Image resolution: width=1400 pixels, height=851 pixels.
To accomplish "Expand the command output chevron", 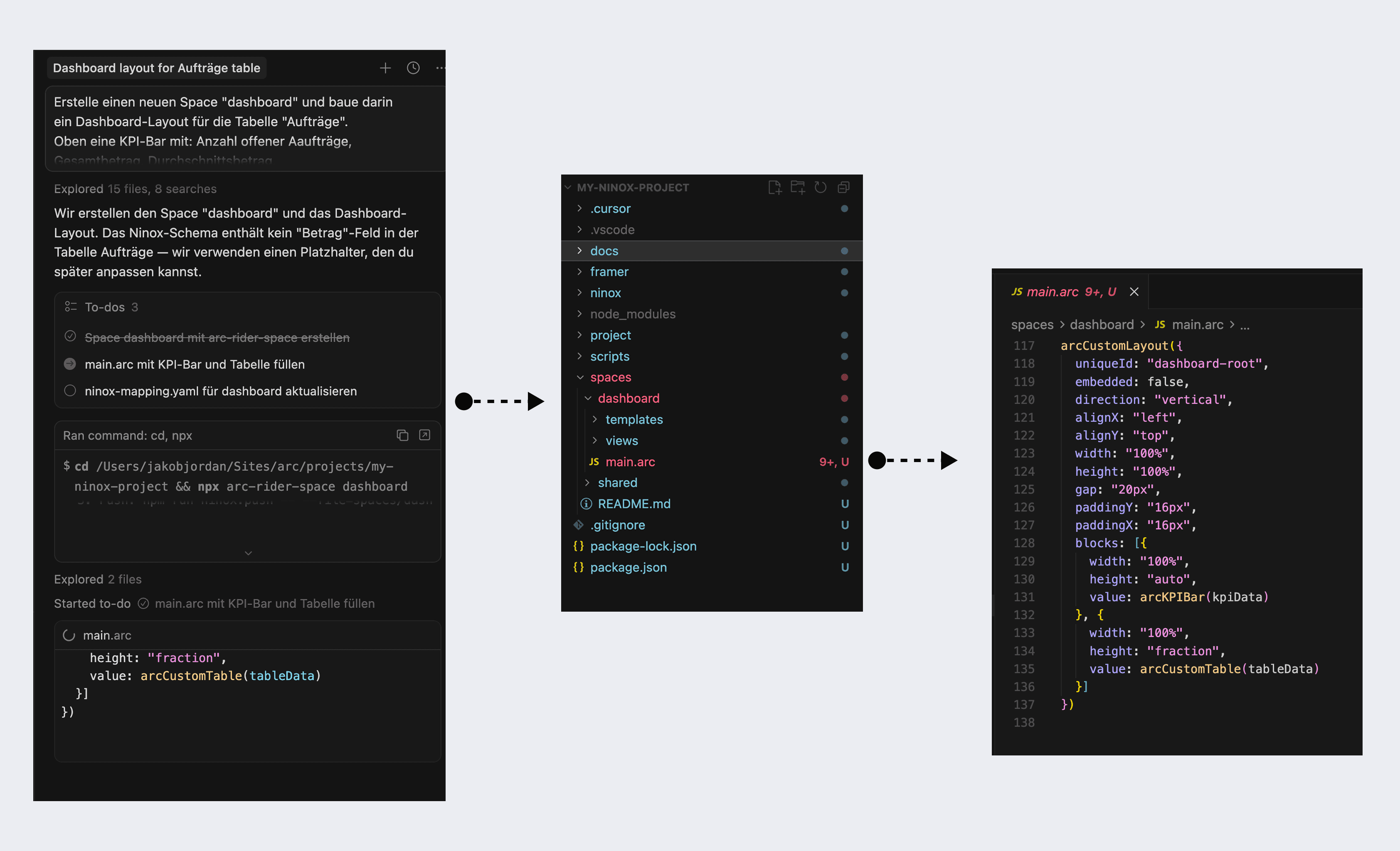I will (248, 553).
